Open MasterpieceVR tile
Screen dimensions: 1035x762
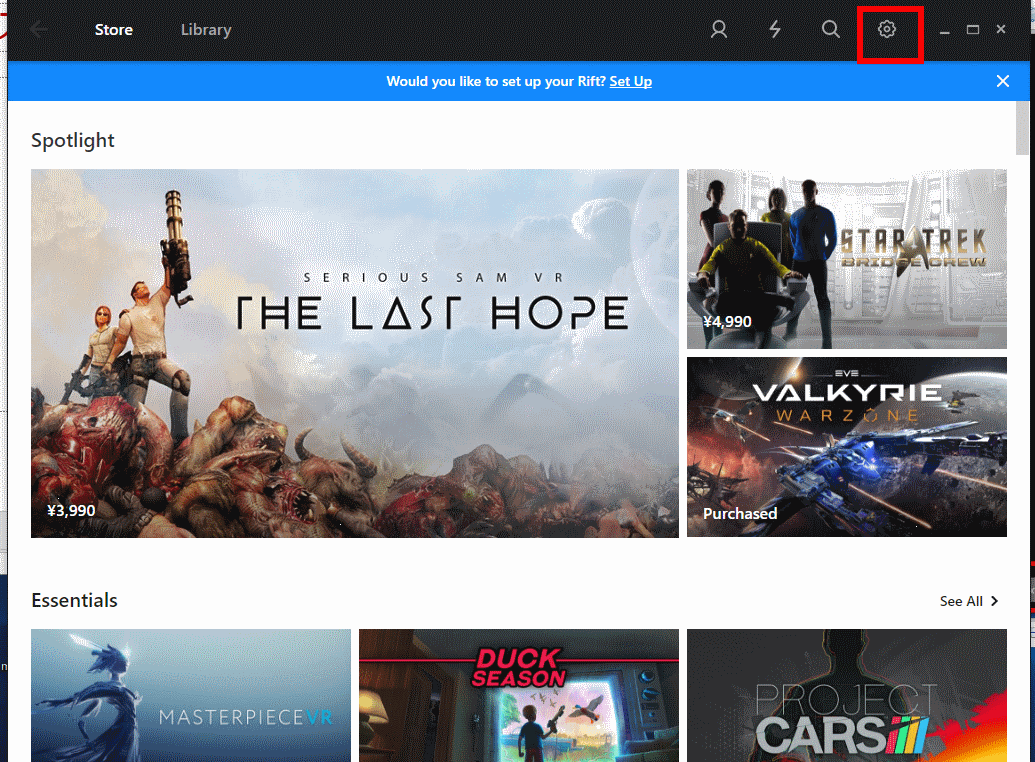(x=191, y=695)
